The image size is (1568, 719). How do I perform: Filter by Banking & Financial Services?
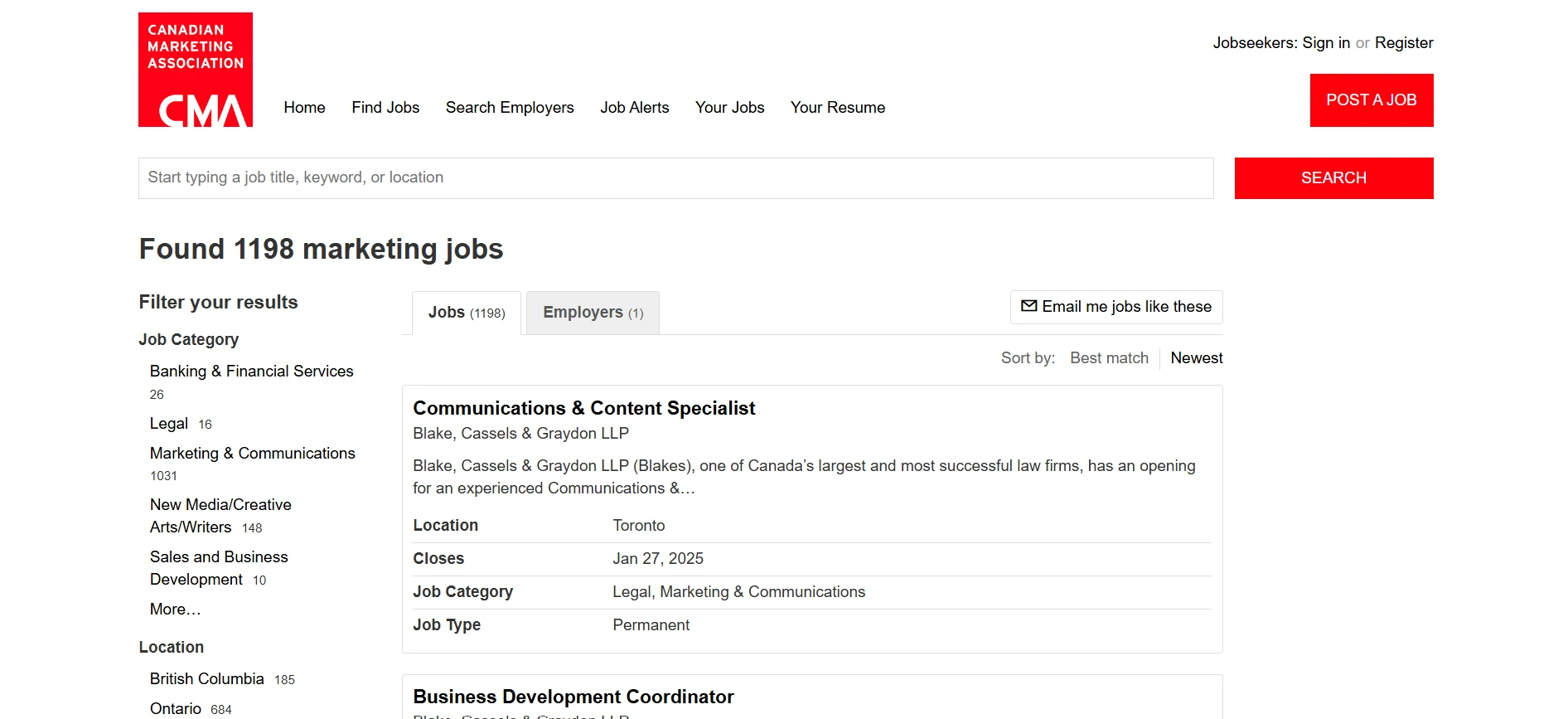pyautogui.click(x=252, y=371)
